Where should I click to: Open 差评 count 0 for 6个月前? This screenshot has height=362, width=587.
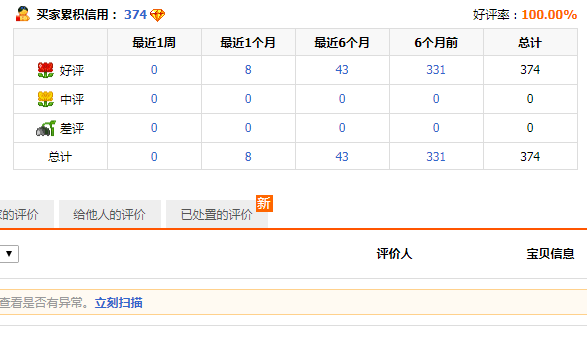tap(436, 128)
